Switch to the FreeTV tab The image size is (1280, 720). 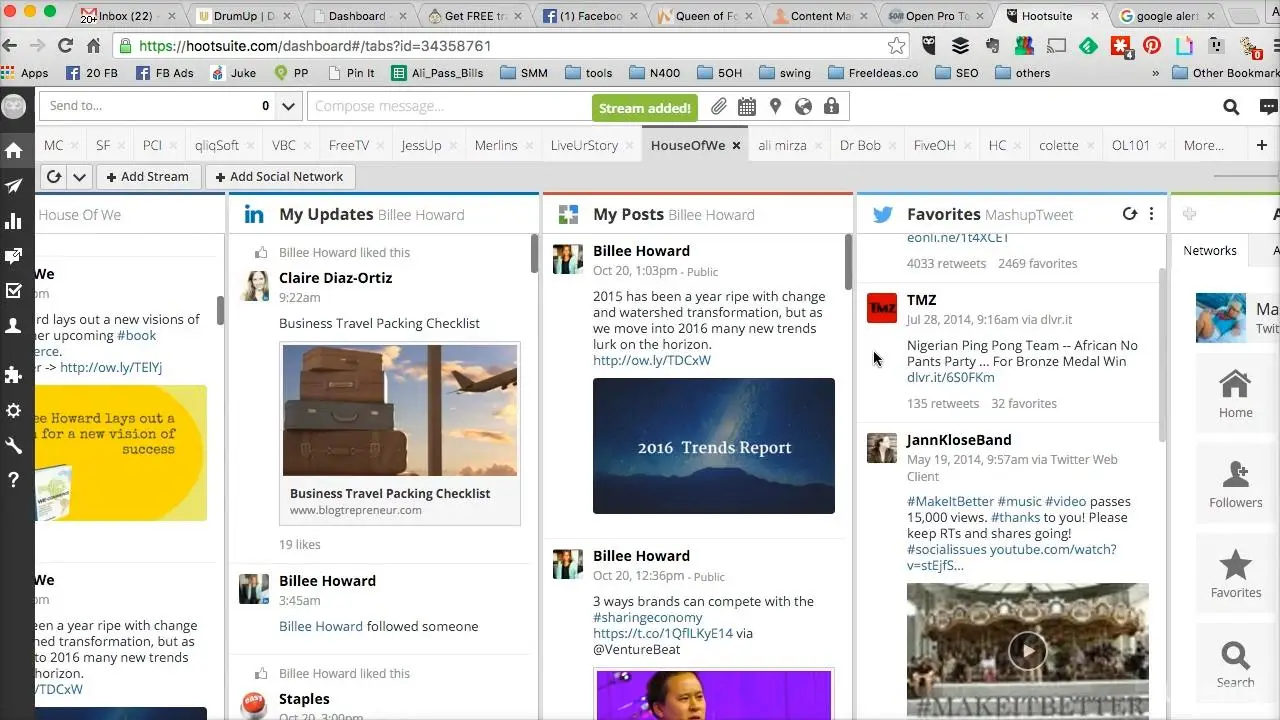(349, 145)
